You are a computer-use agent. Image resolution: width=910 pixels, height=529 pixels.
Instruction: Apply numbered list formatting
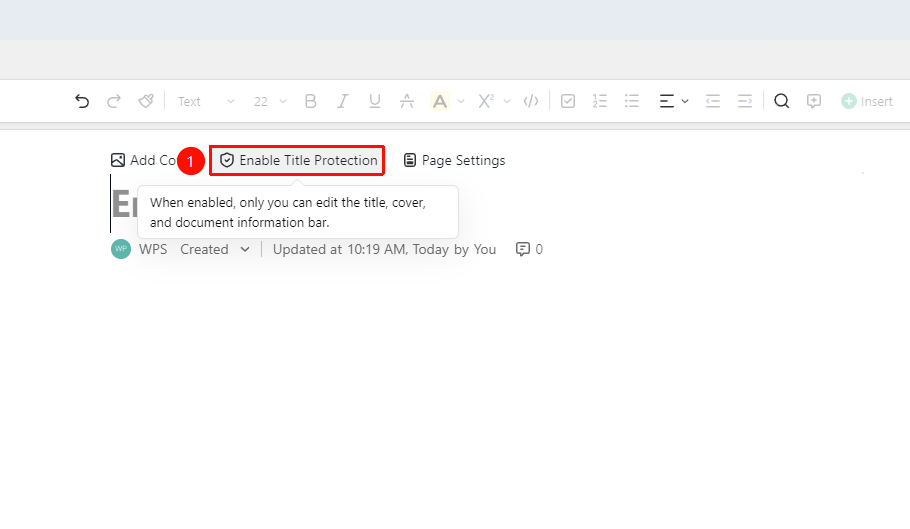[600, 102]
